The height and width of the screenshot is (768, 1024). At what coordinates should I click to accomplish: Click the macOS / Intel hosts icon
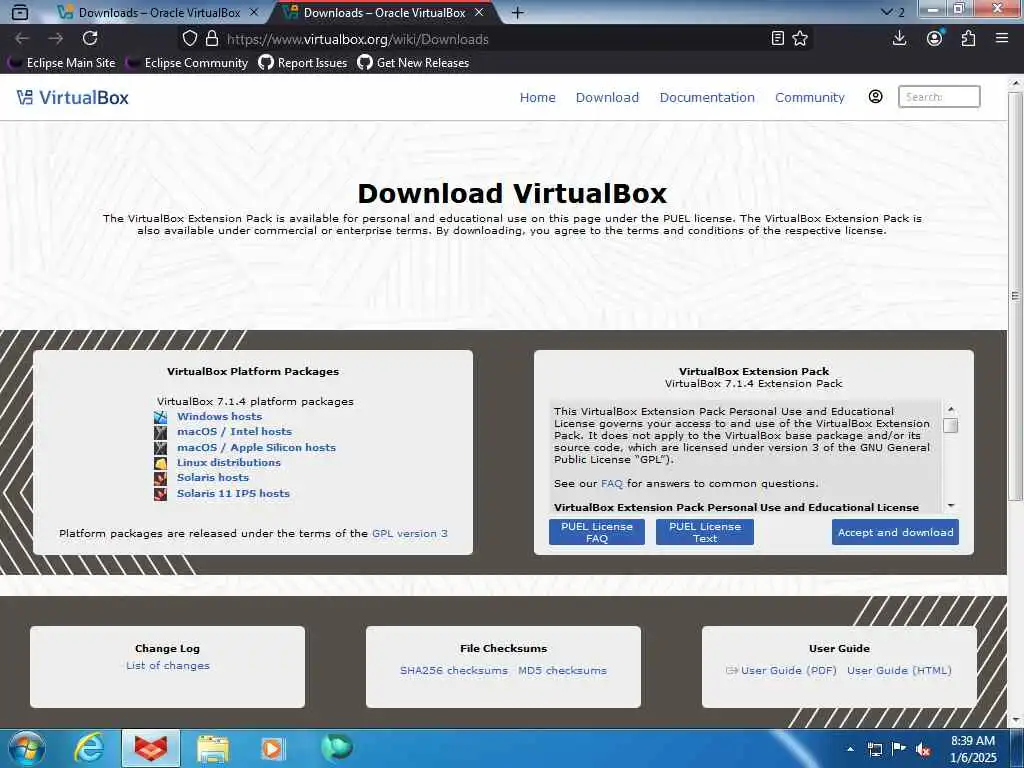161,432
